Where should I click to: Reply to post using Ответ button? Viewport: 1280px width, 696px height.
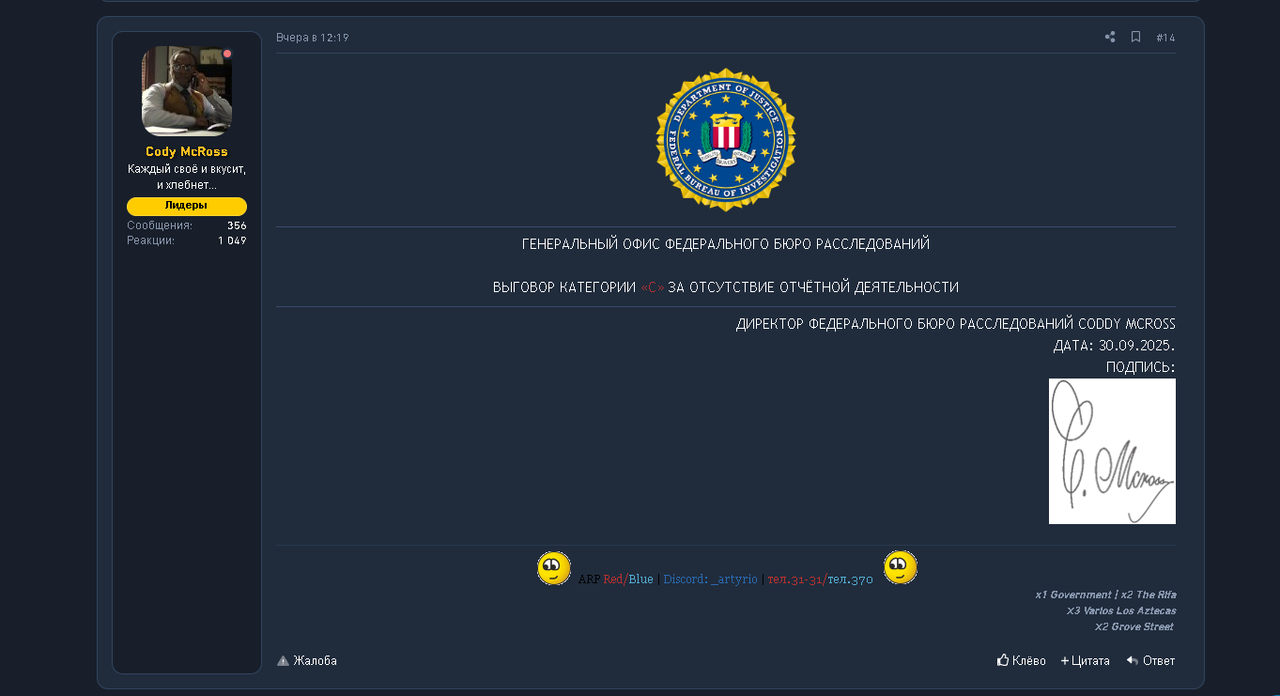pyautogui.click(x=1151, y=661)
